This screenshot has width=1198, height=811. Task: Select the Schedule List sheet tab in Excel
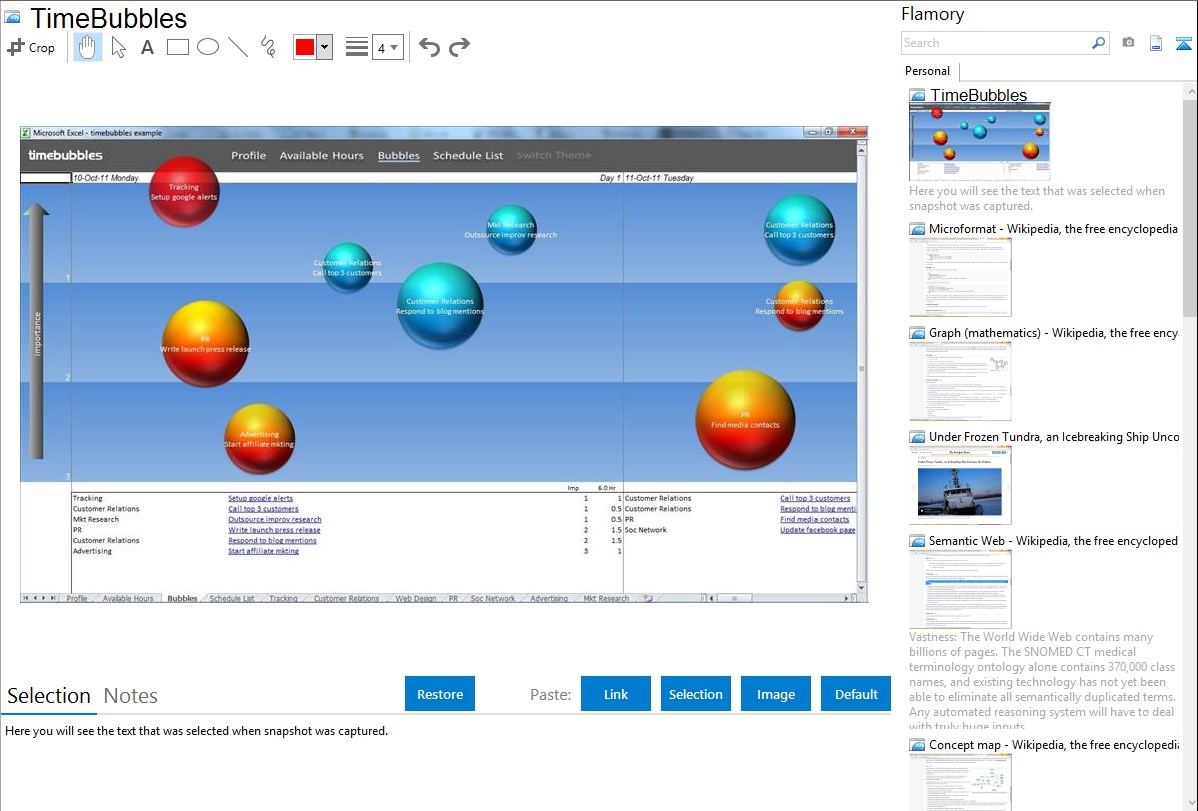coord(232,599)
